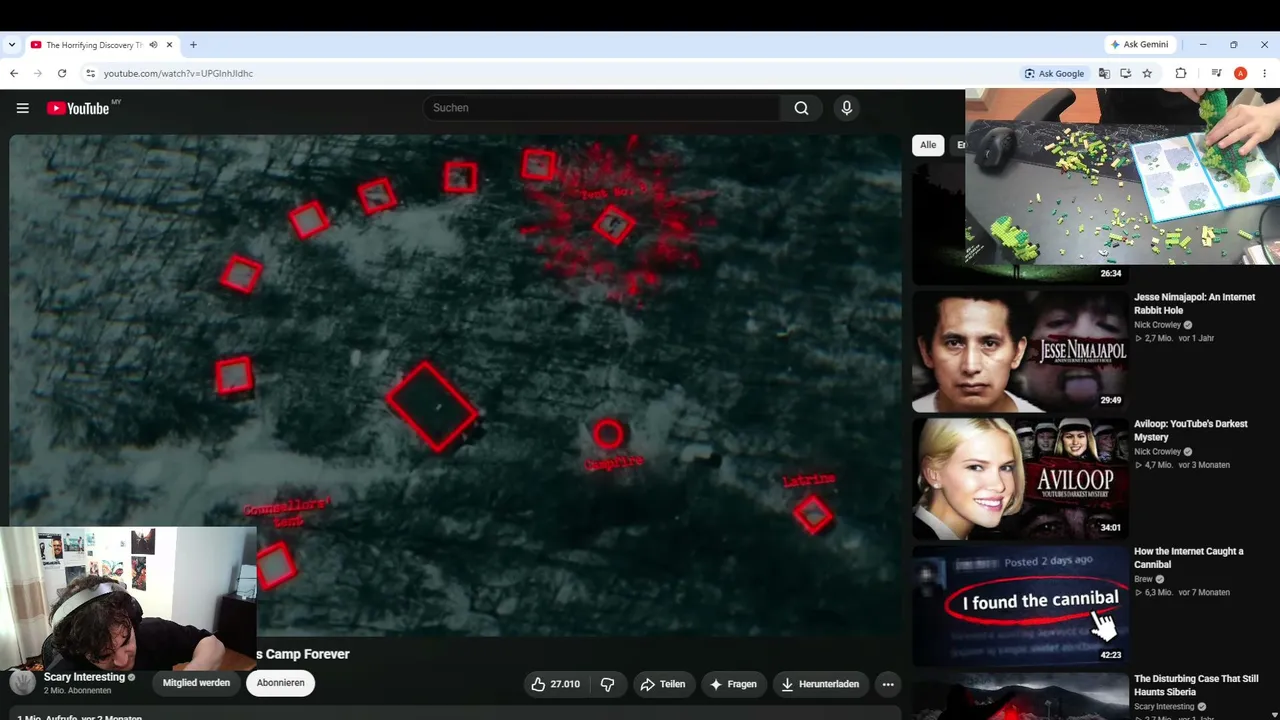Click the address bar URL

click(178, 73)
